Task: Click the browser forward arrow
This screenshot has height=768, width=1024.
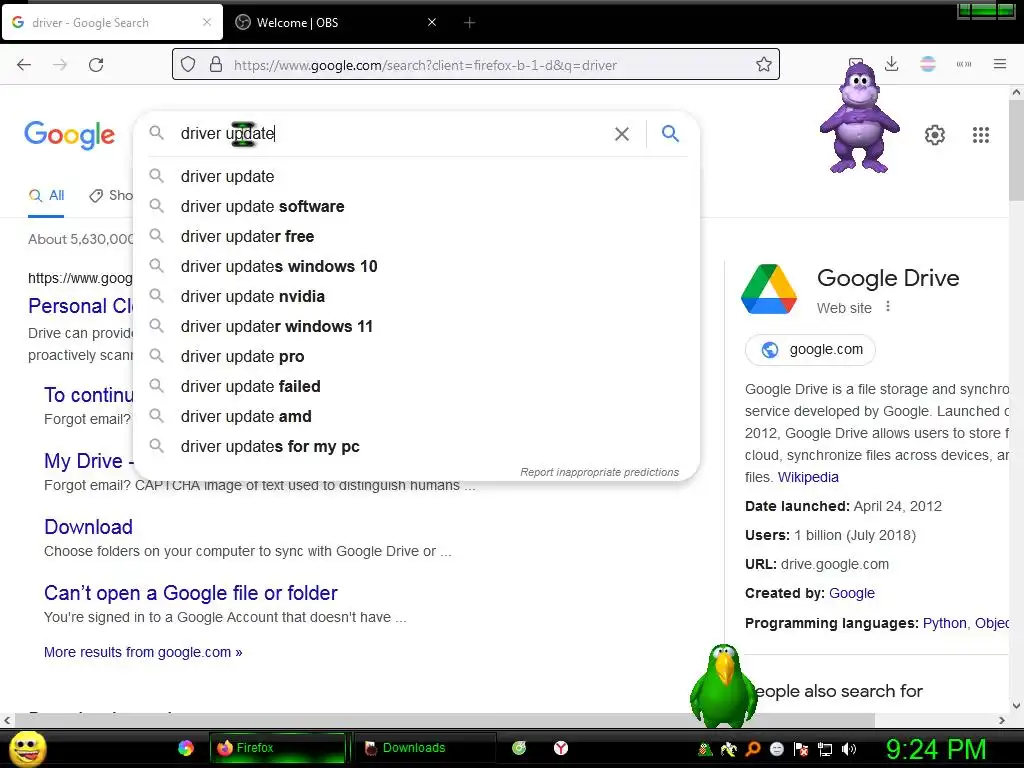Action: [60, 65]
